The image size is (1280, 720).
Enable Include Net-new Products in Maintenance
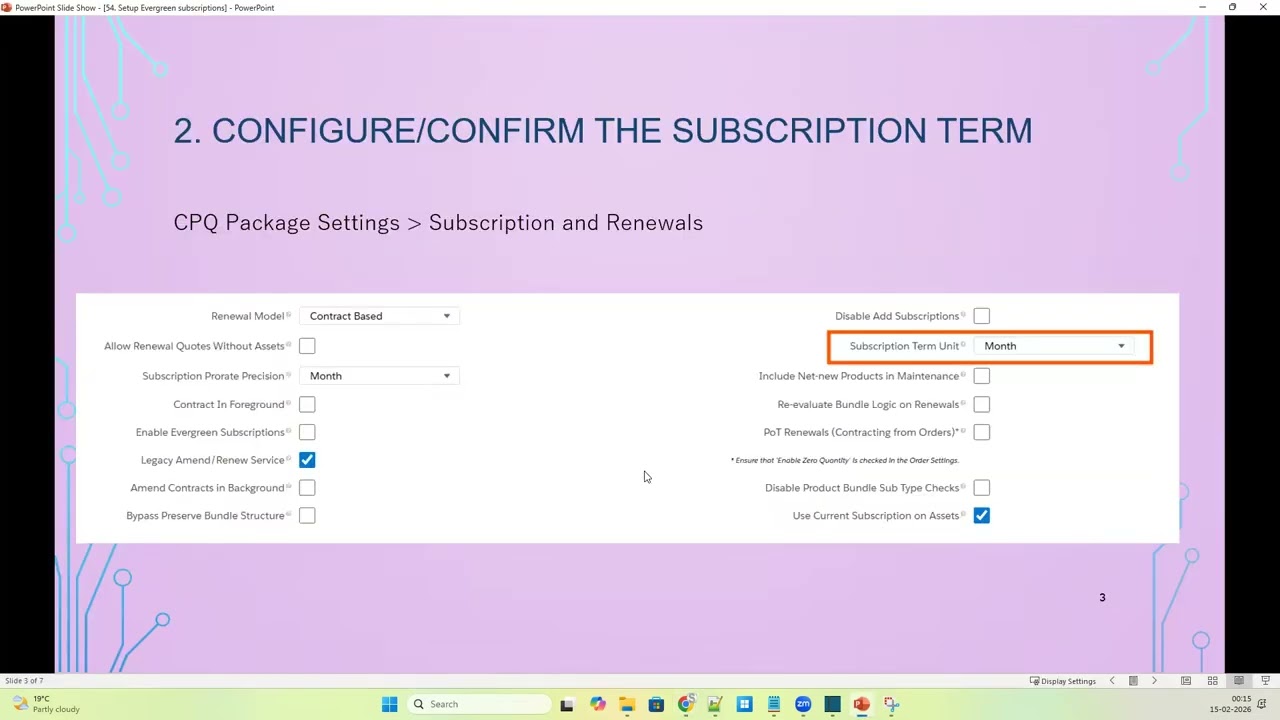pyautogui.click(x=982, y=376)
